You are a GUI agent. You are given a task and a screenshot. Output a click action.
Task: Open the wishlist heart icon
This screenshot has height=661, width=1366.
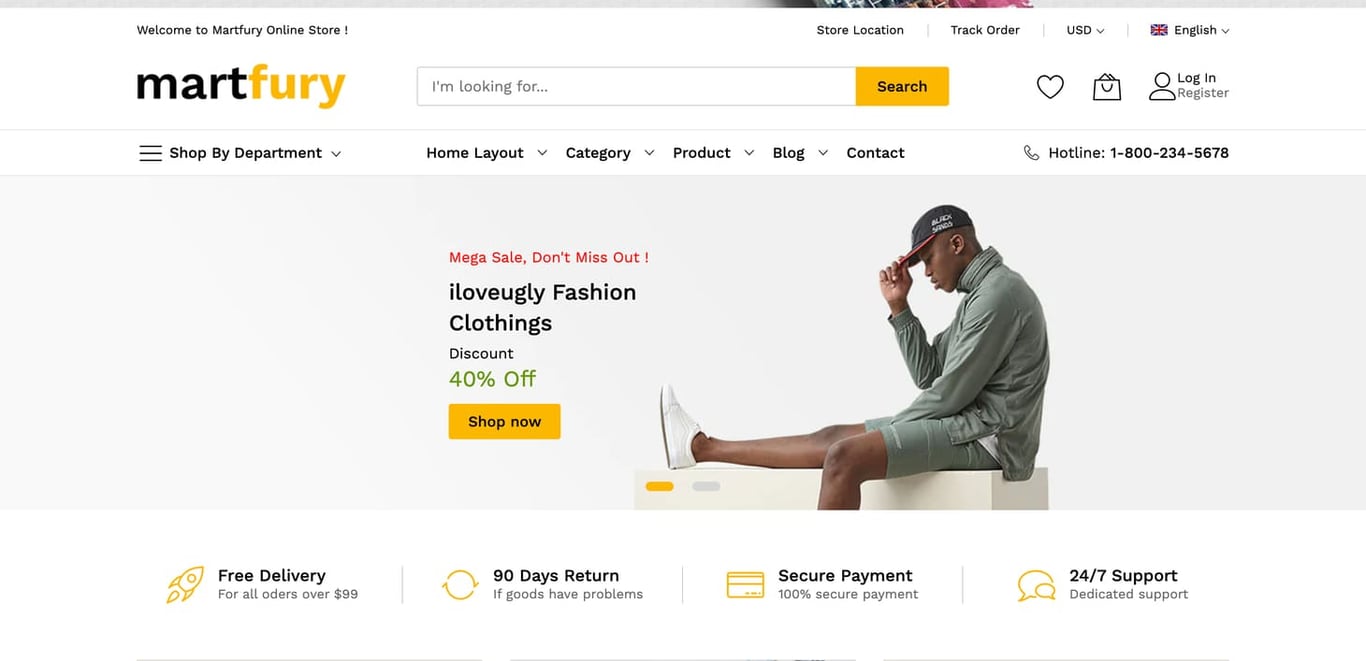(x=1049, y=86)
